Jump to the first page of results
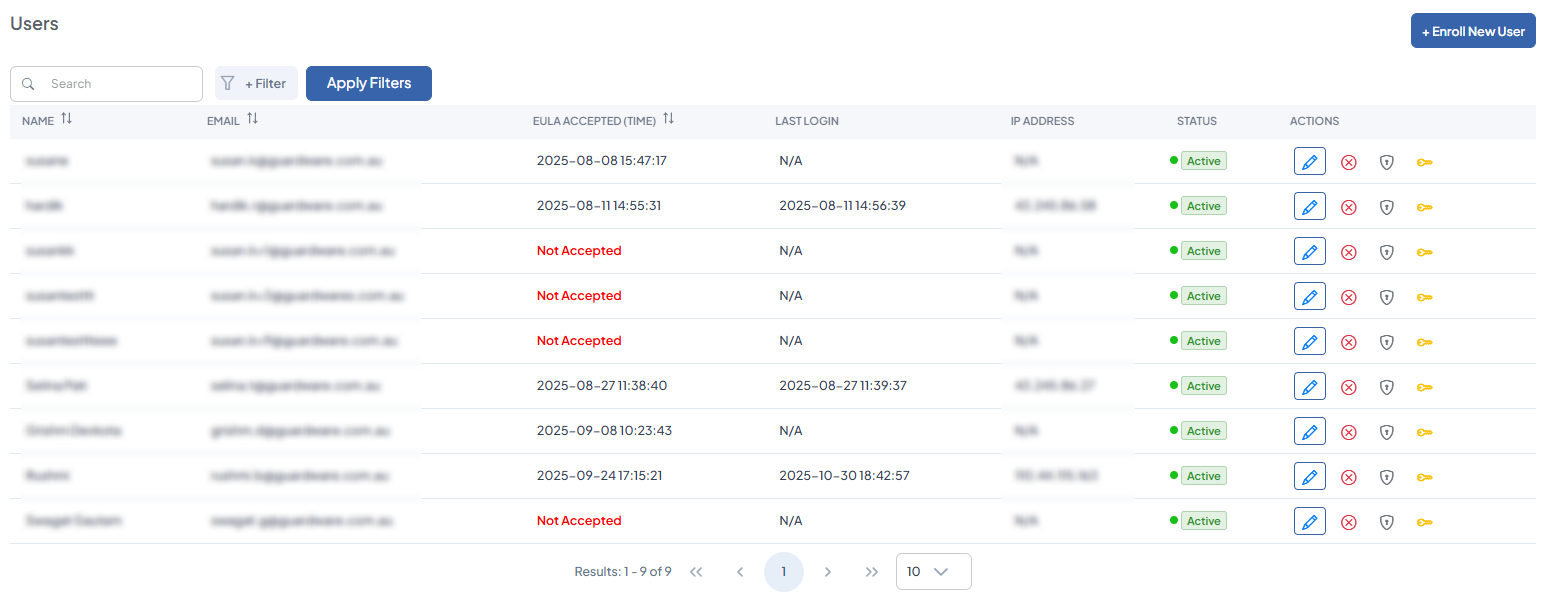The width and height of the screenshot is (1542, 602). 696,572
